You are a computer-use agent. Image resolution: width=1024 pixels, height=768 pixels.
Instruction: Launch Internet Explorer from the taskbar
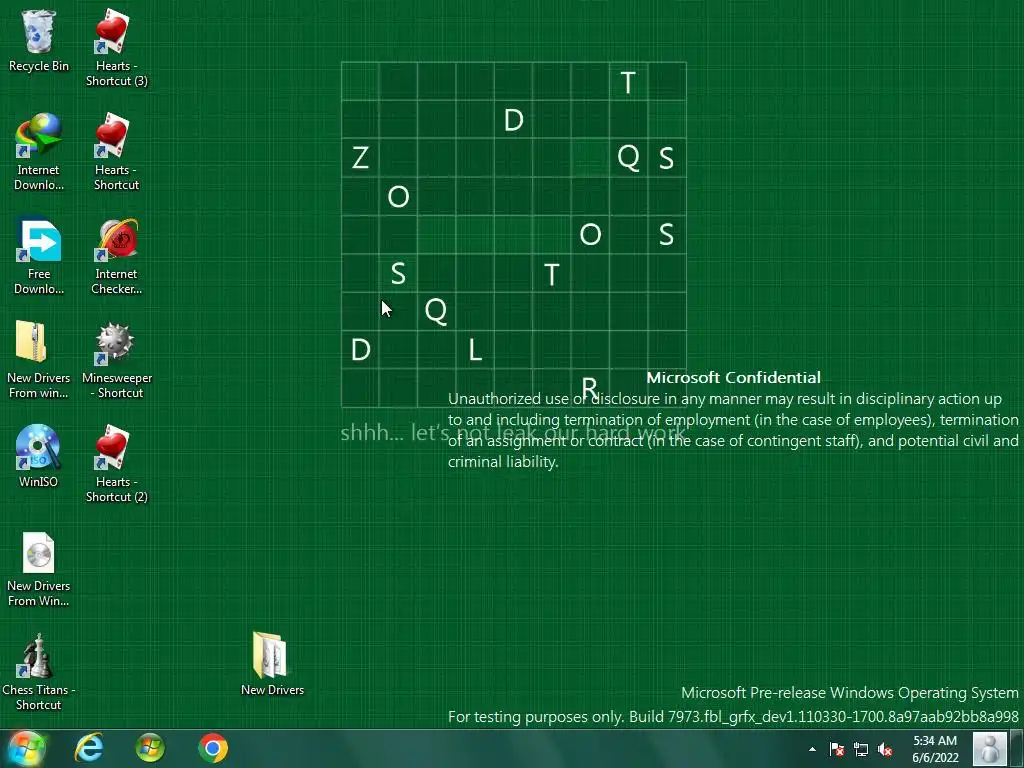coord(89,748)
